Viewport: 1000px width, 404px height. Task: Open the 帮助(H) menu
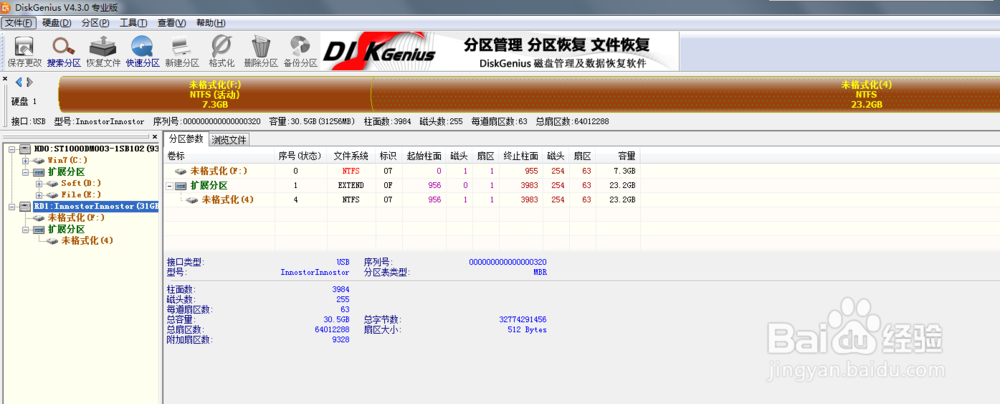coord(210,23)
